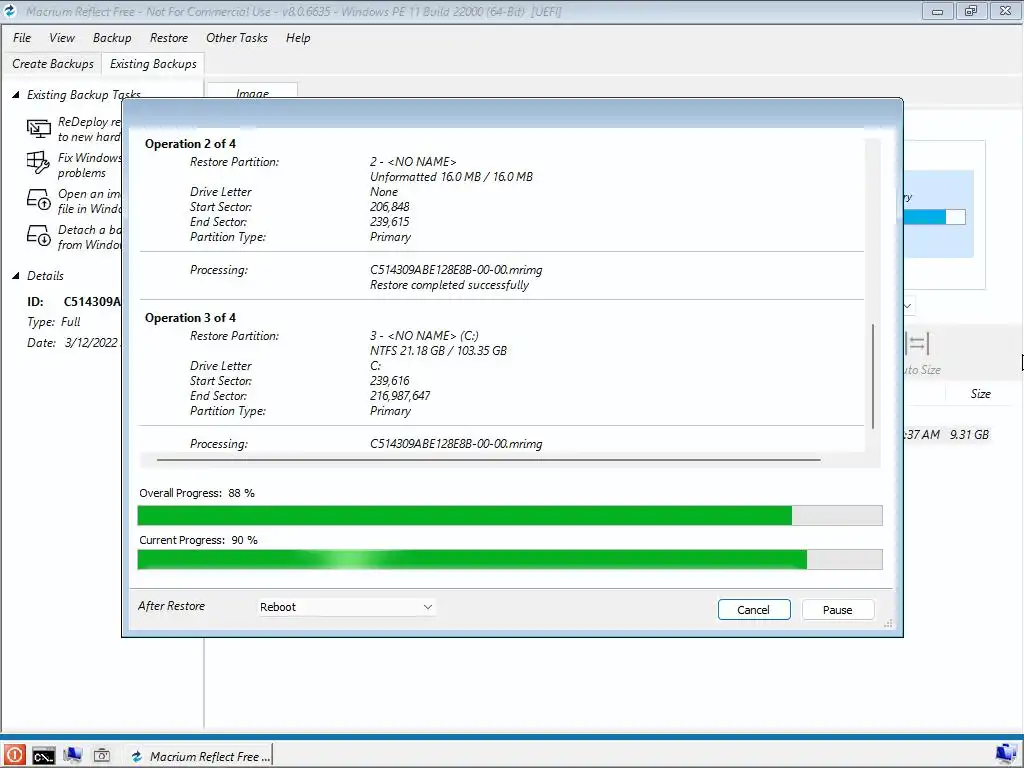
Task: Open the View menu
Action: (x=62, y=38)
